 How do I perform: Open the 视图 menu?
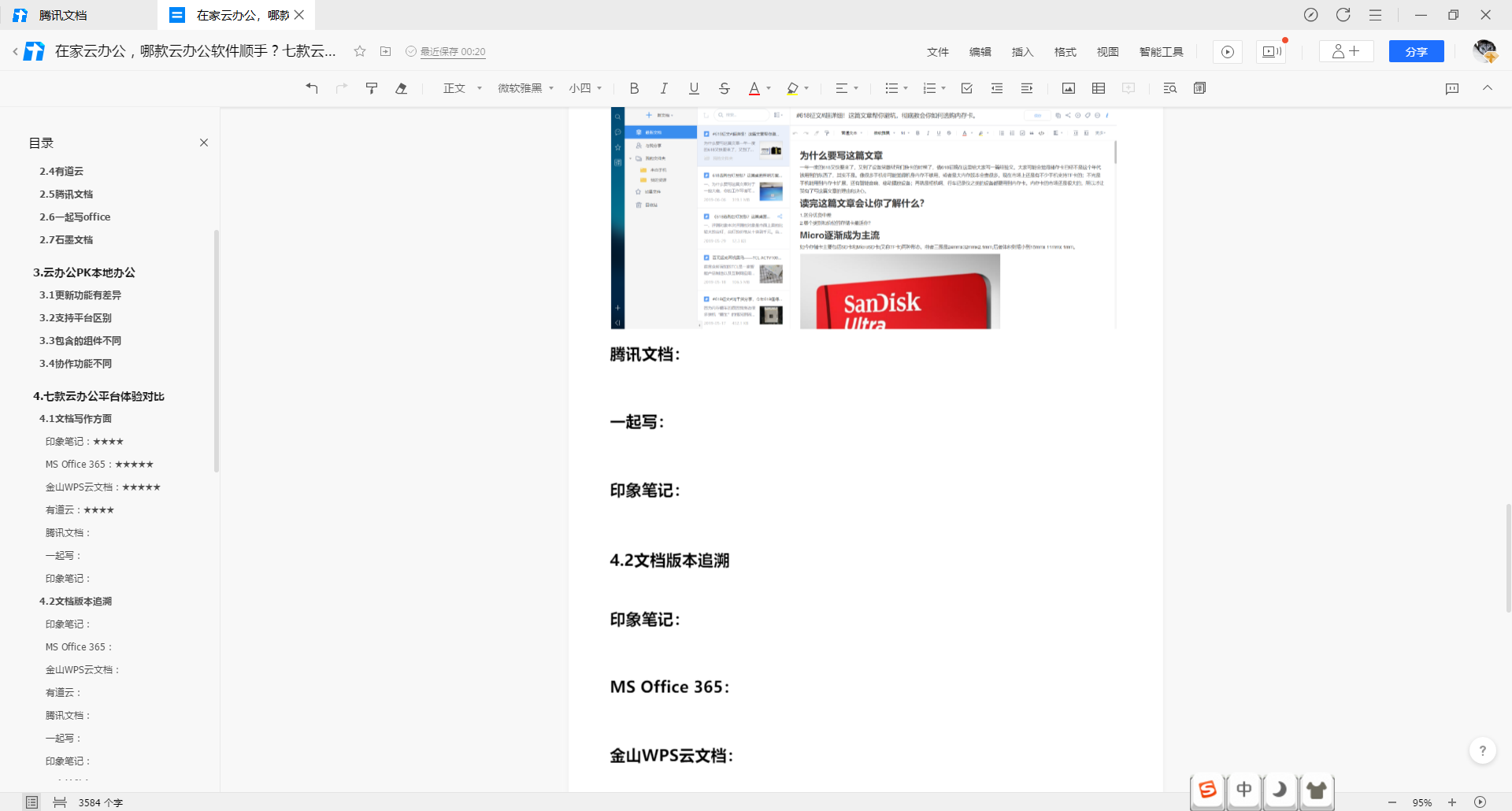pos(1108,52)
